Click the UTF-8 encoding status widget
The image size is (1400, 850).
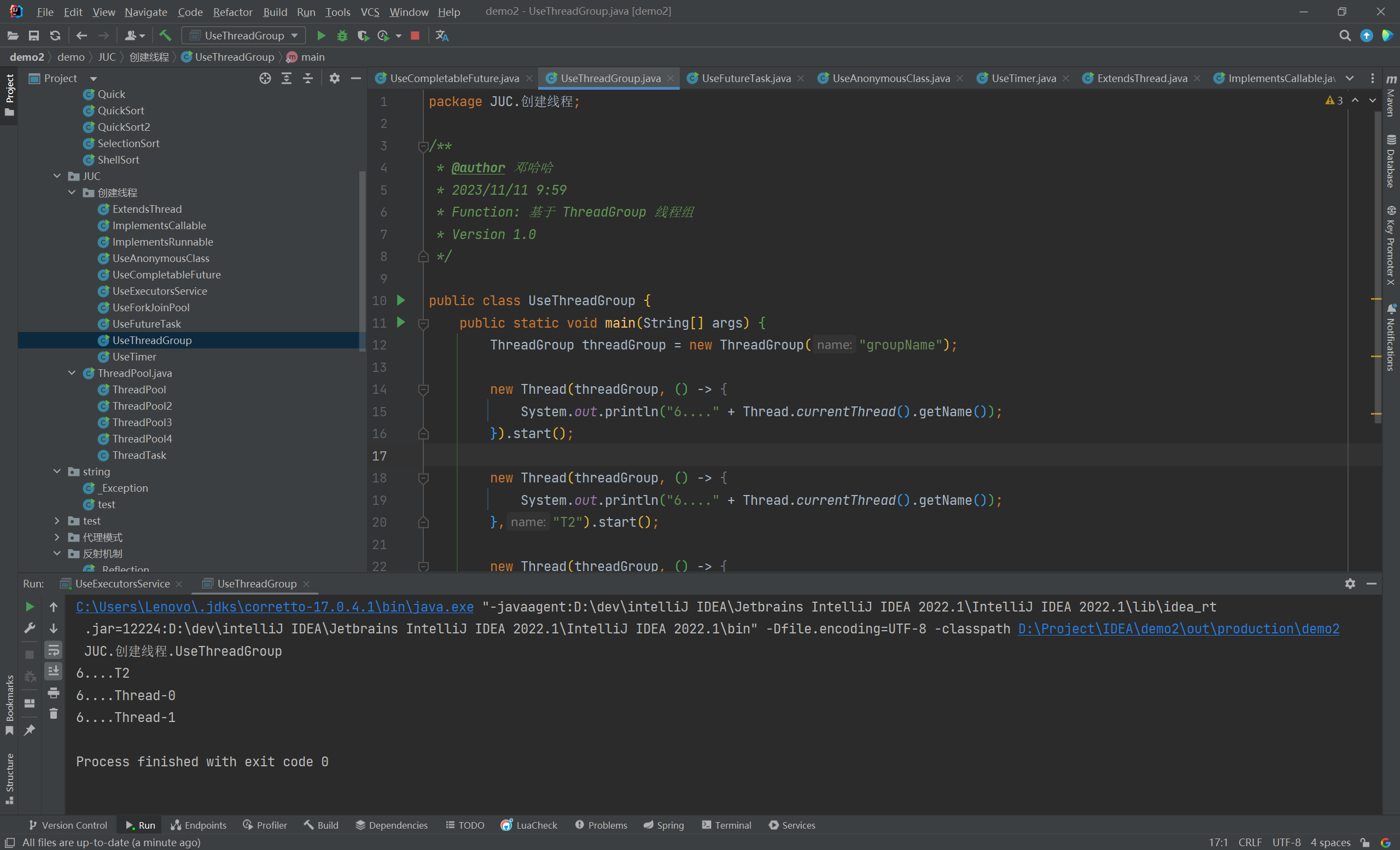(1286, 841)
